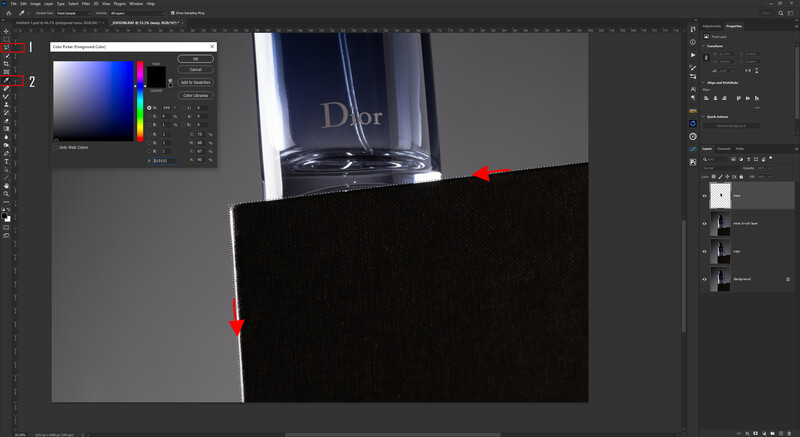Image resolution: width=800 pixels, height=437 pixels.
Task: Click lock all icon in Layers lock row
Action: point(742,176)
